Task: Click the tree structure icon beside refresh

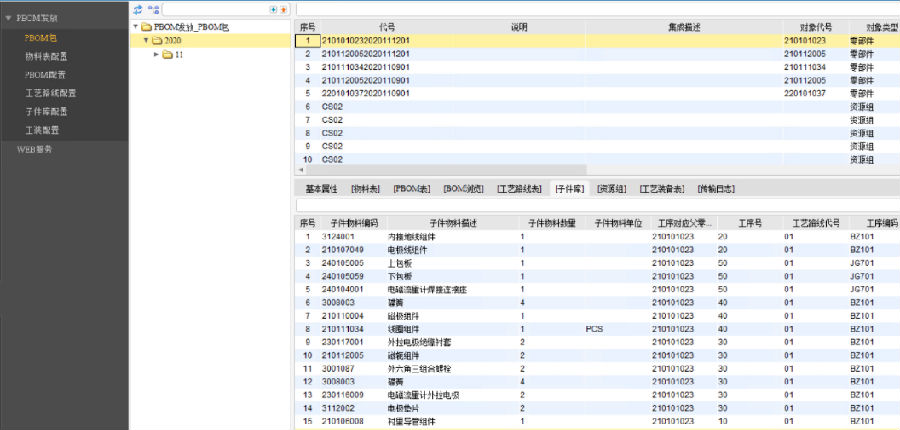Action: (153, 9)
